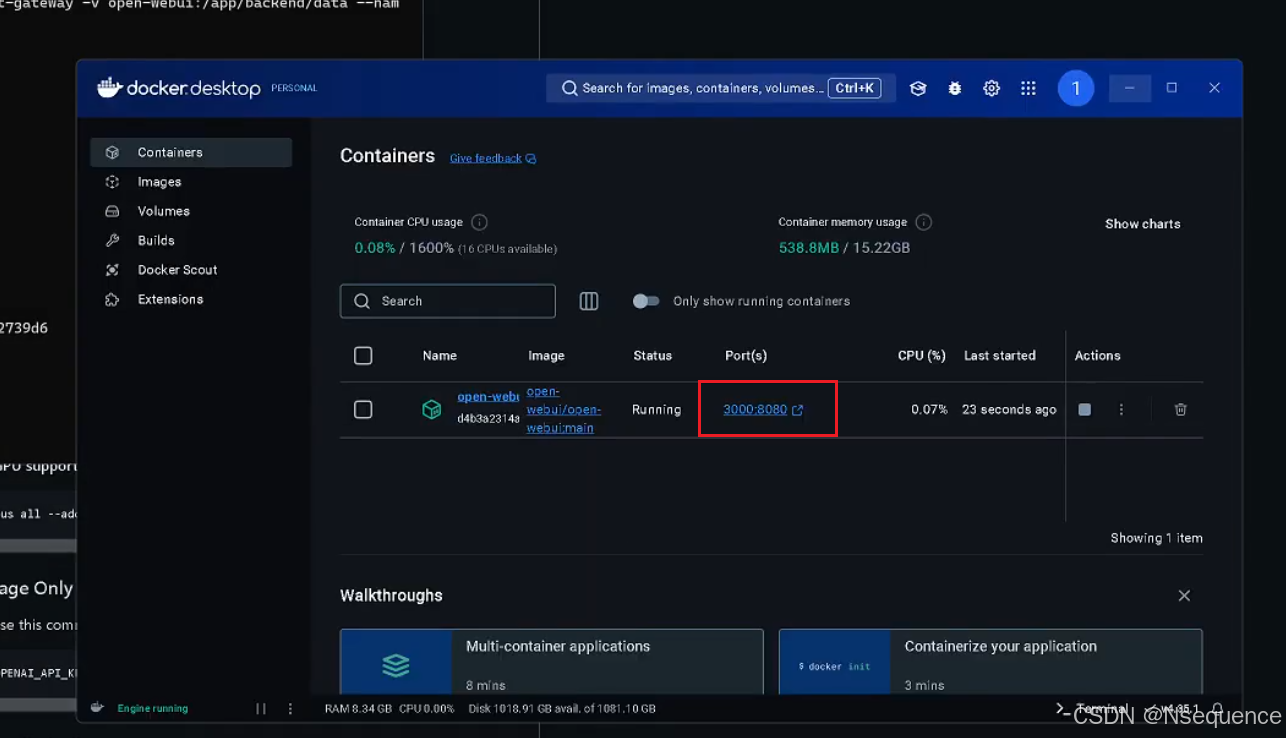Screen dimensions: 1286x738
Task: Show info for Container CPU usage
Action: tap(479, 222)
